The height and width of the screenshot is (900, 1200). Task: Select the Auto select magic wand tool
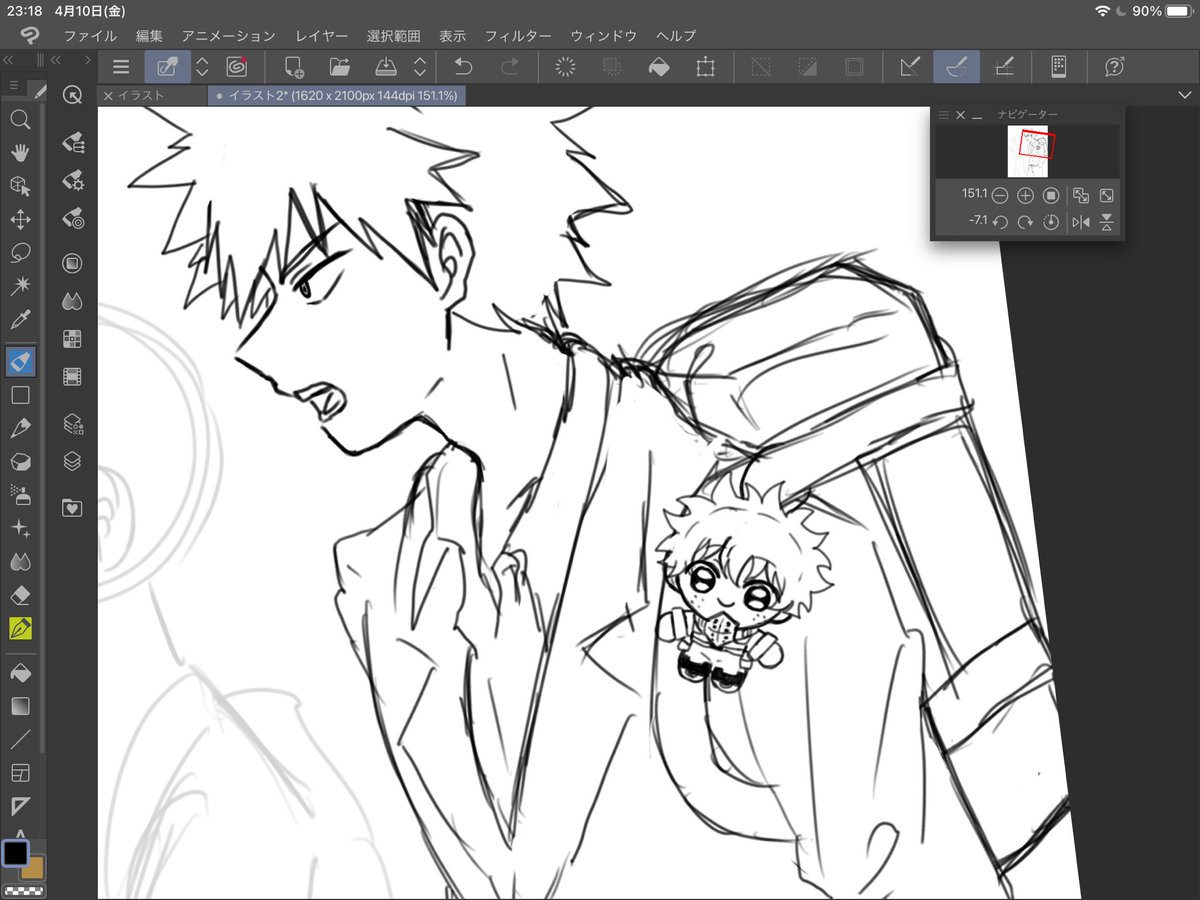19,286
